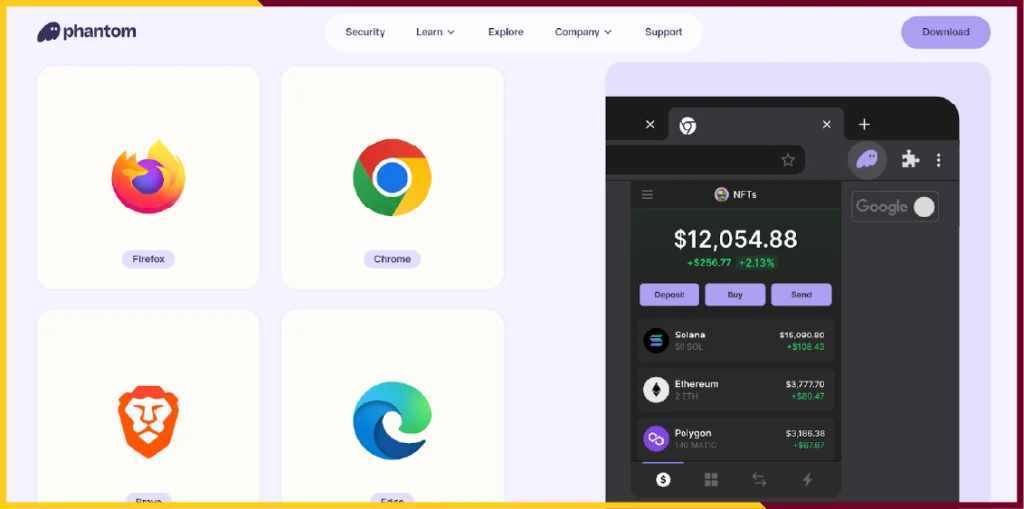Click the Polygon token icon

(656, 438)
